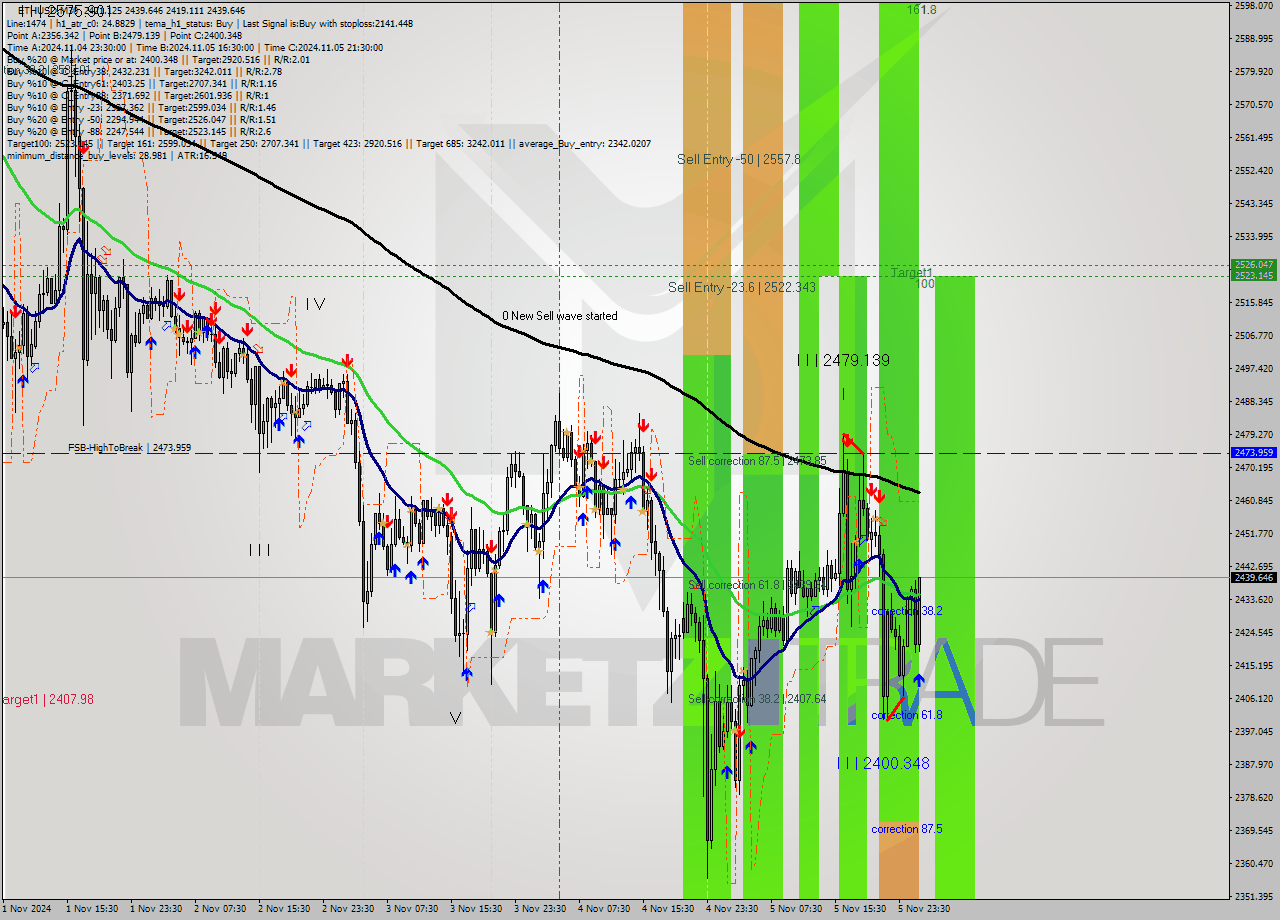Click the '2 Nov 23:30' time axis label

[x=348, y=909]
